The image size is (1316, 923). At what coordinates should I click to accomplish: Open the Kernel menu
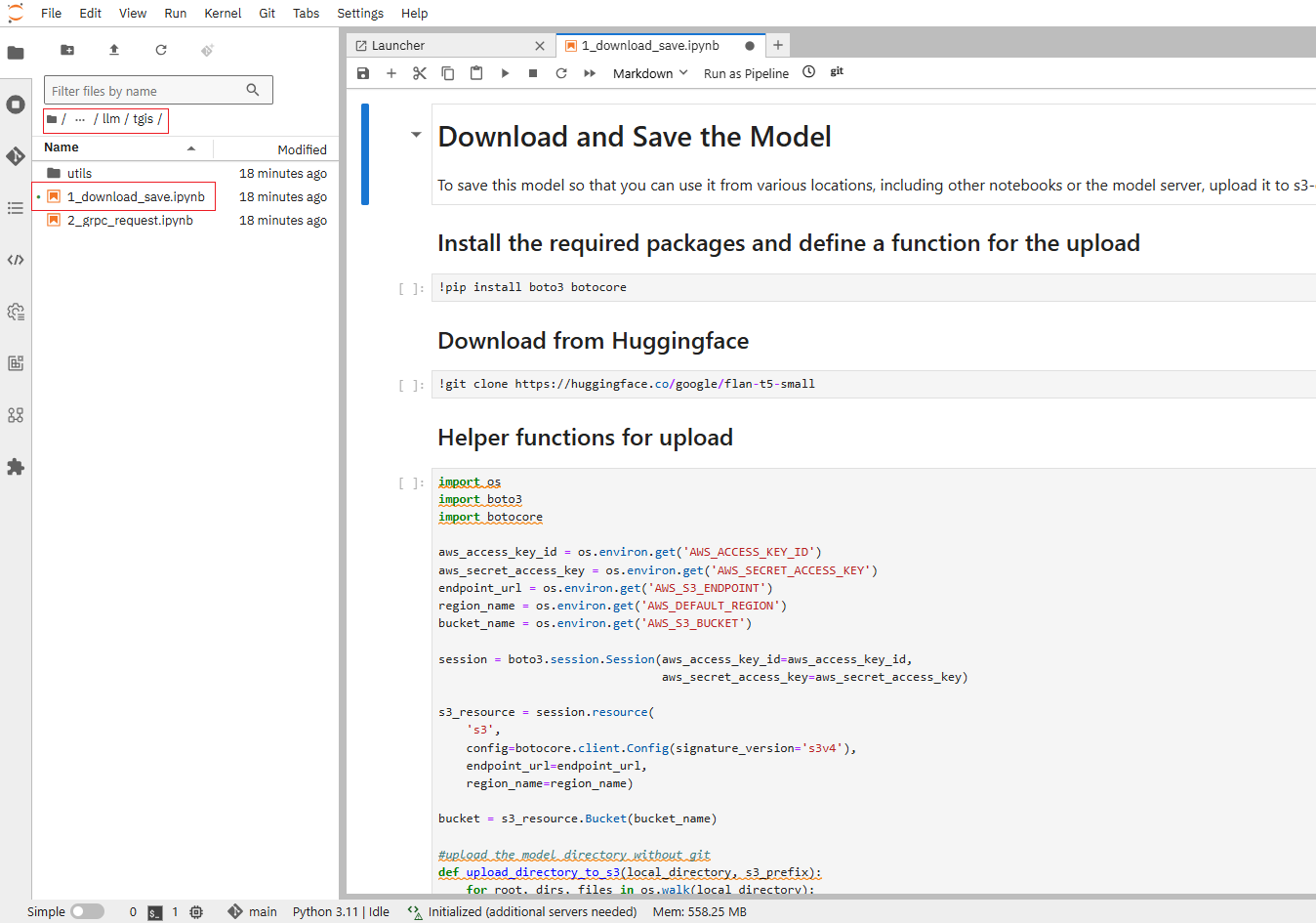pyautogui.click(x=223, y=13)
